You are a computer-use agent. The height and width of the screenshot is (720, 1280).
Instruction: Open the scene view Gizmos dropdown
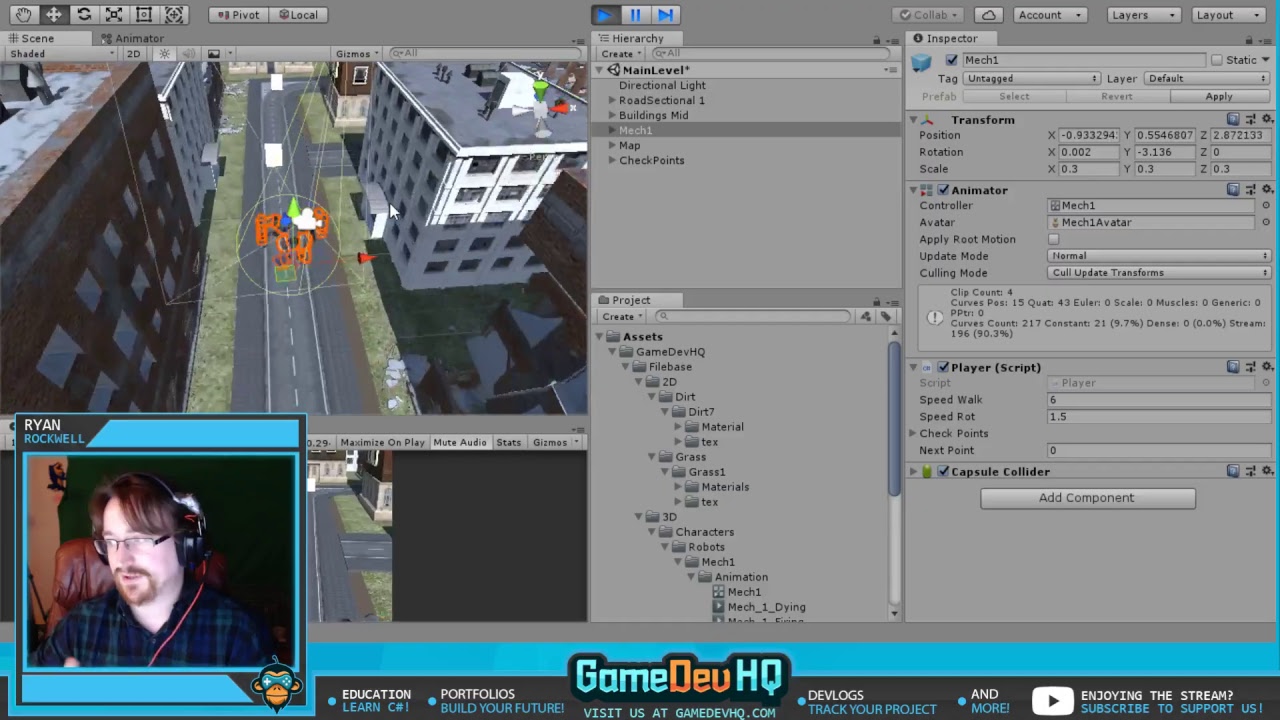pyautogui.click(x=357, y=54)
